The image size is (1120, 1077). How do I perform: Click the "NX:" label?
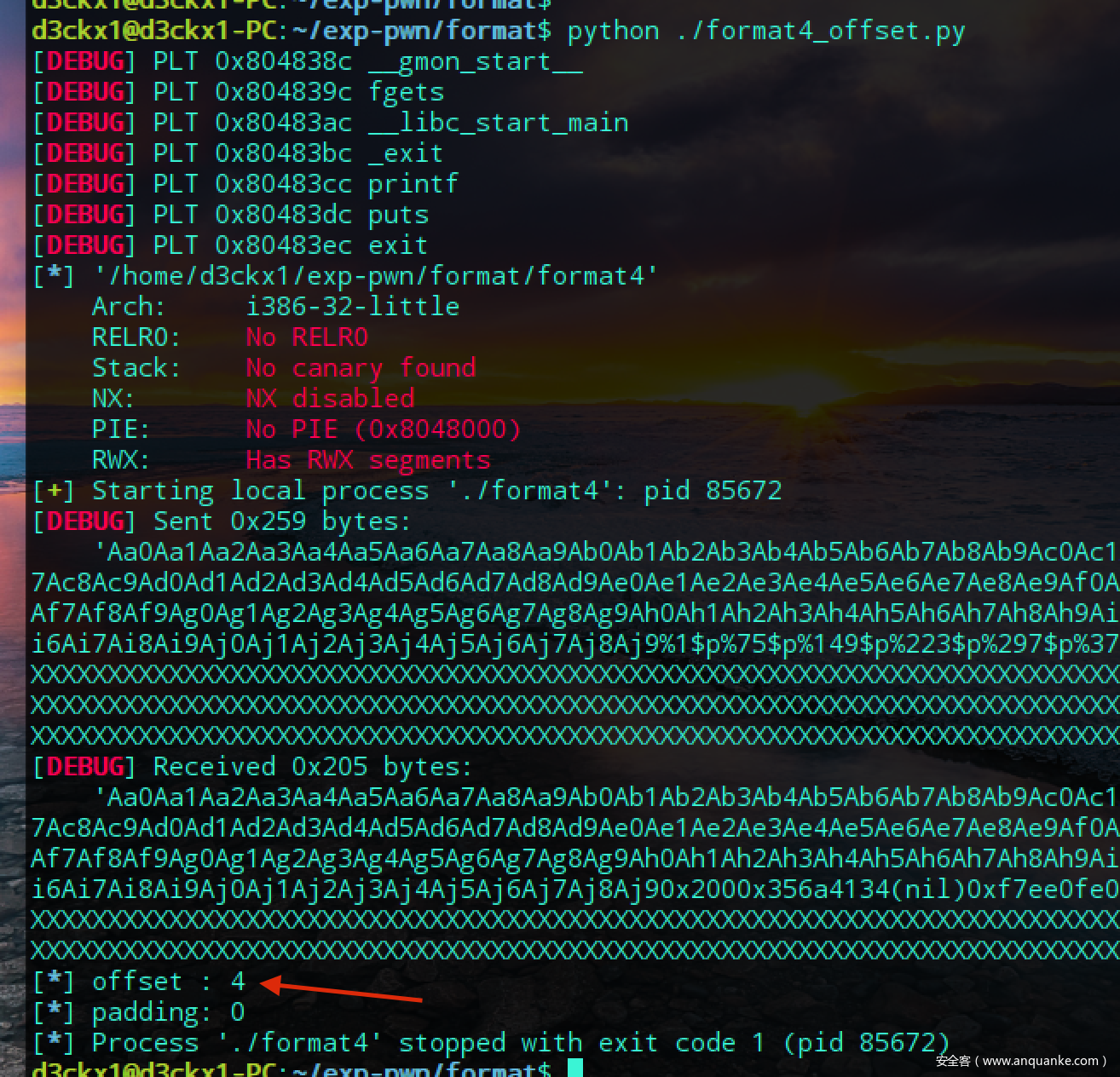pos(113,400)
